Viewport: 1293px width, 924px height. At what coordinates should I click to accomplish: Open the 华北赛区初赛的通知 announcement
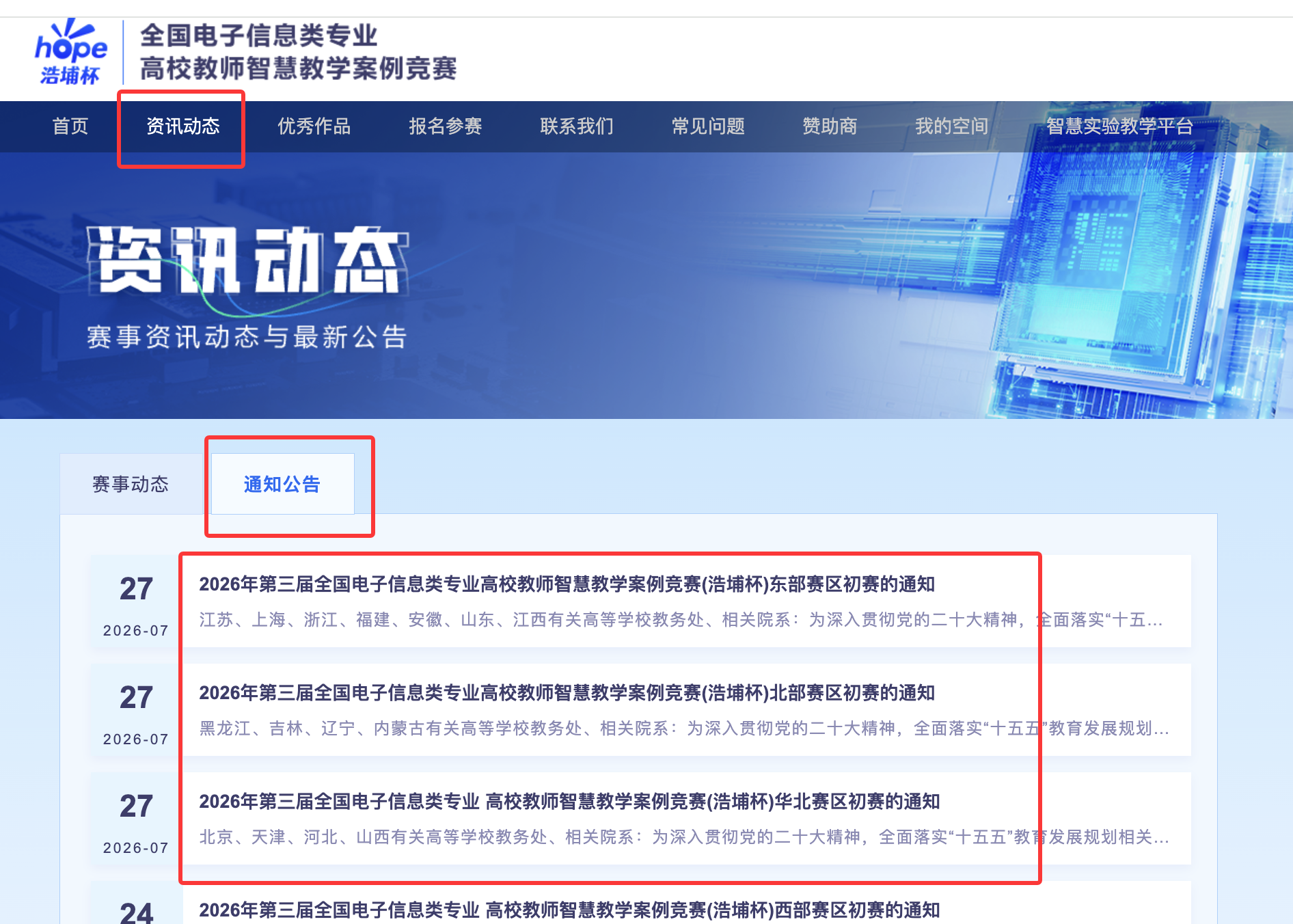[x=570, y=802]
